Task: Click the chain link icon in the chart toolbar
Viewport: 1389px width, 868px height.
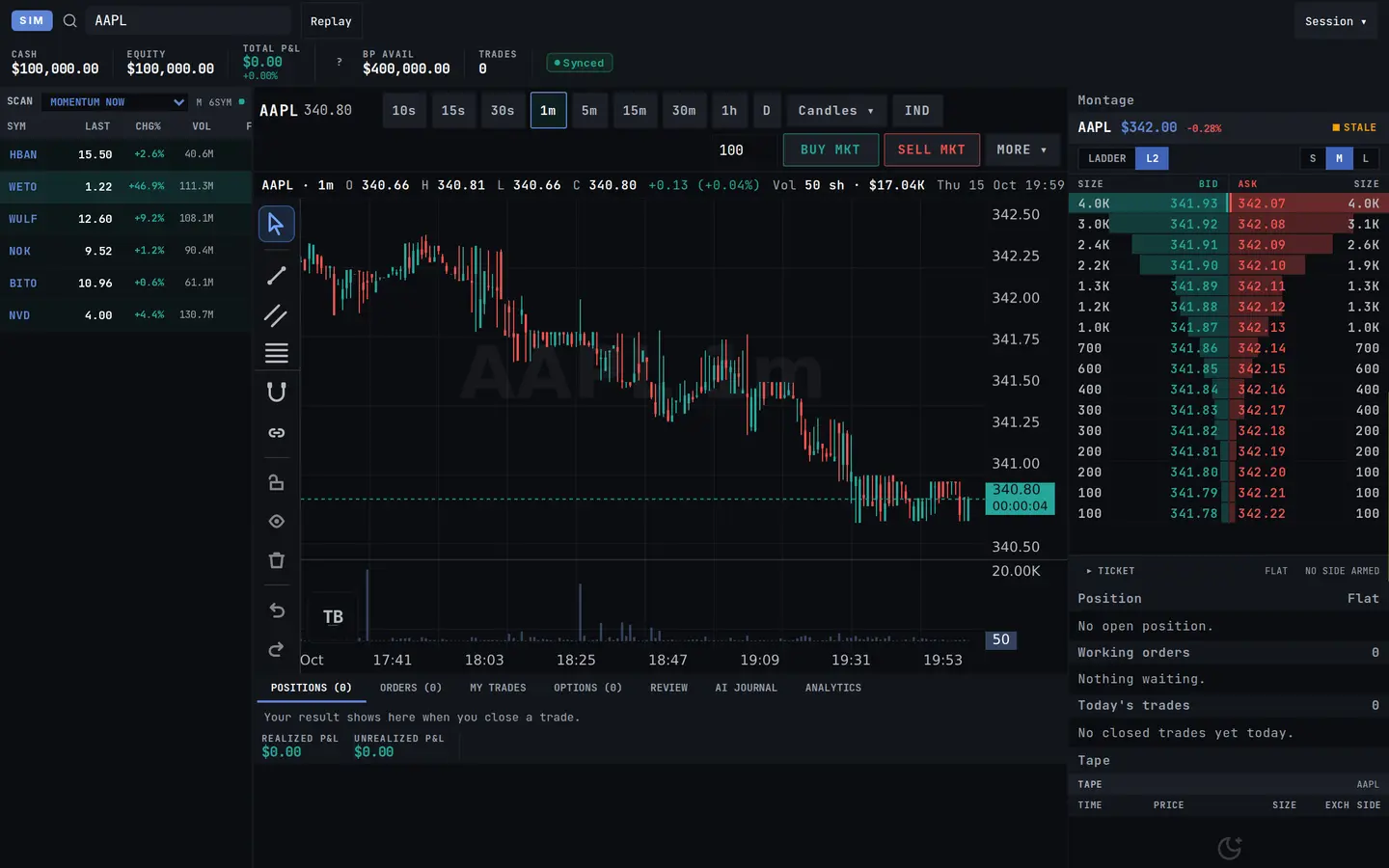Action: (276, 433)
